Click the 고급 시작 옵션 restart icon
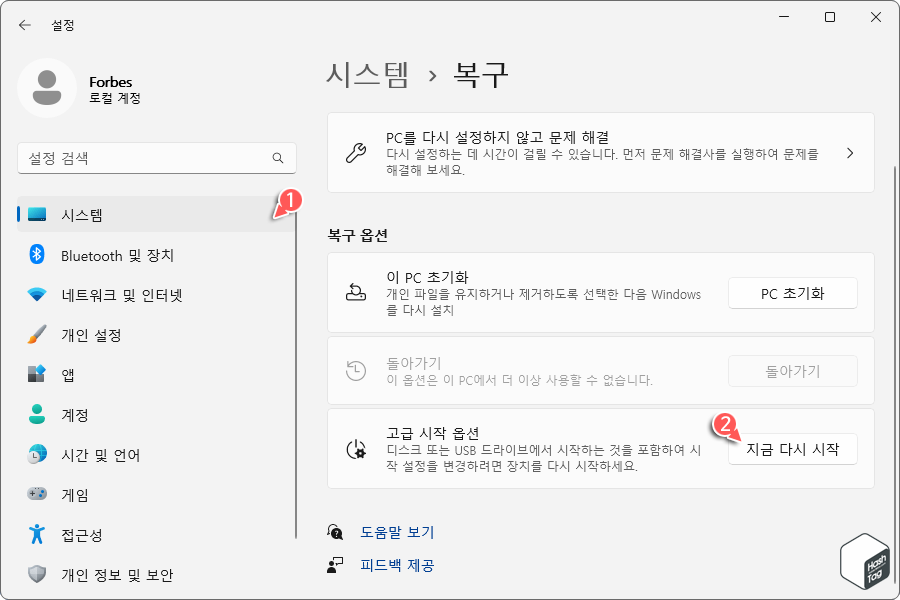The height and width of the screenshot is (600, 900). pos(356,448)
